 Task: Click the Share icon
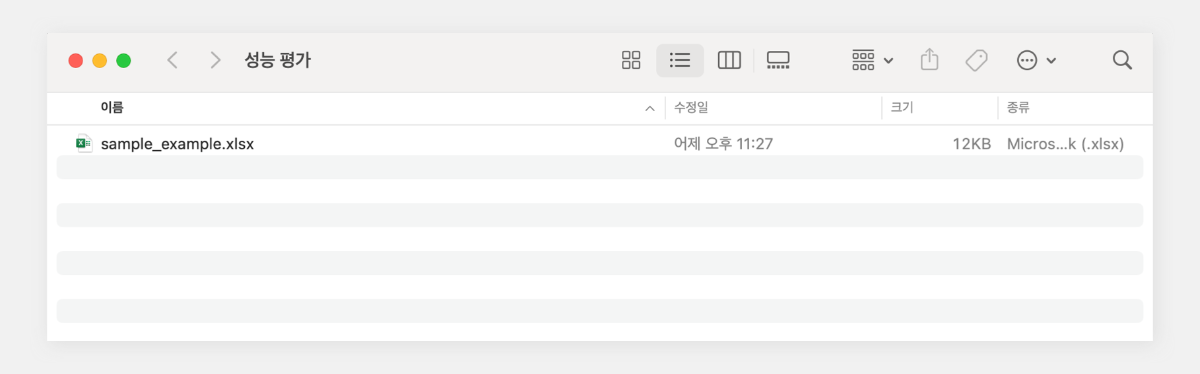pos(930,60)
